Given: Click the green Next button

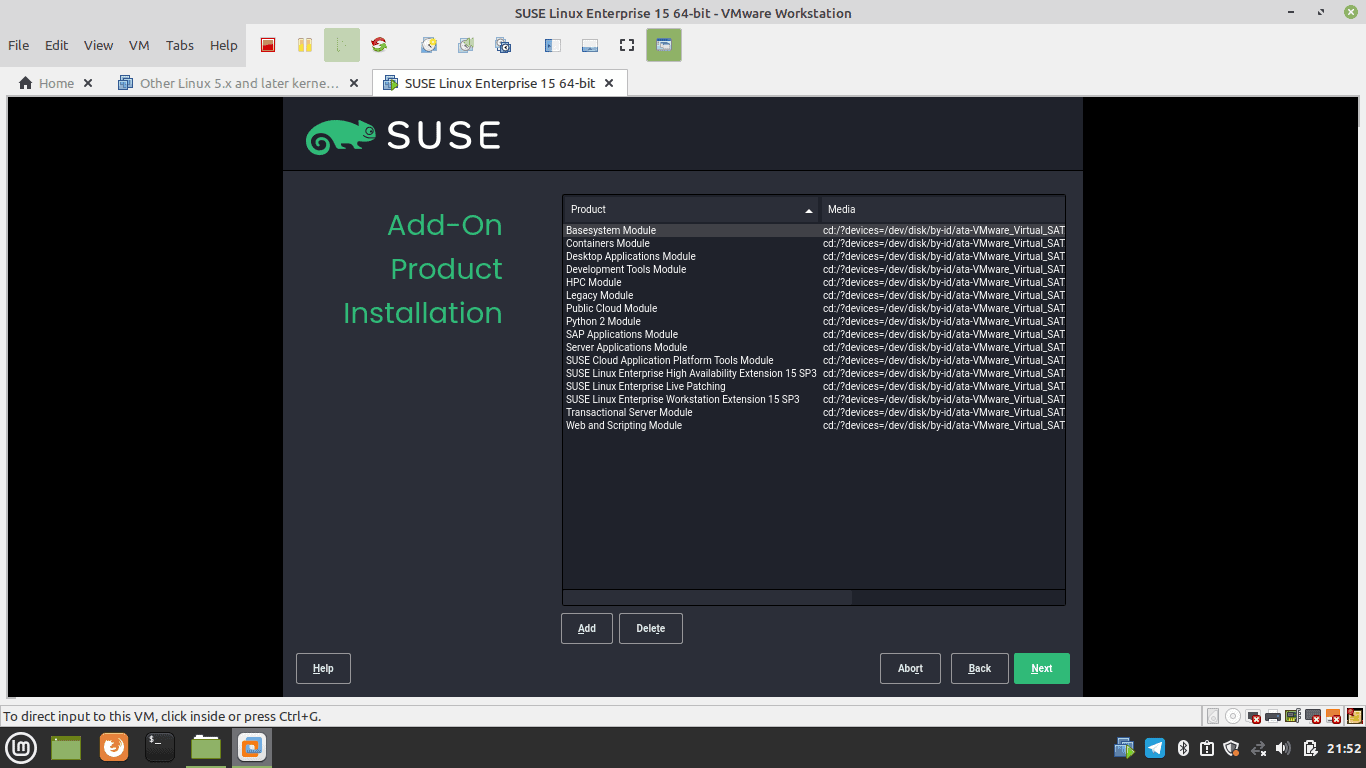Looking at the screenshot, I should click(x=1042, y=668).
